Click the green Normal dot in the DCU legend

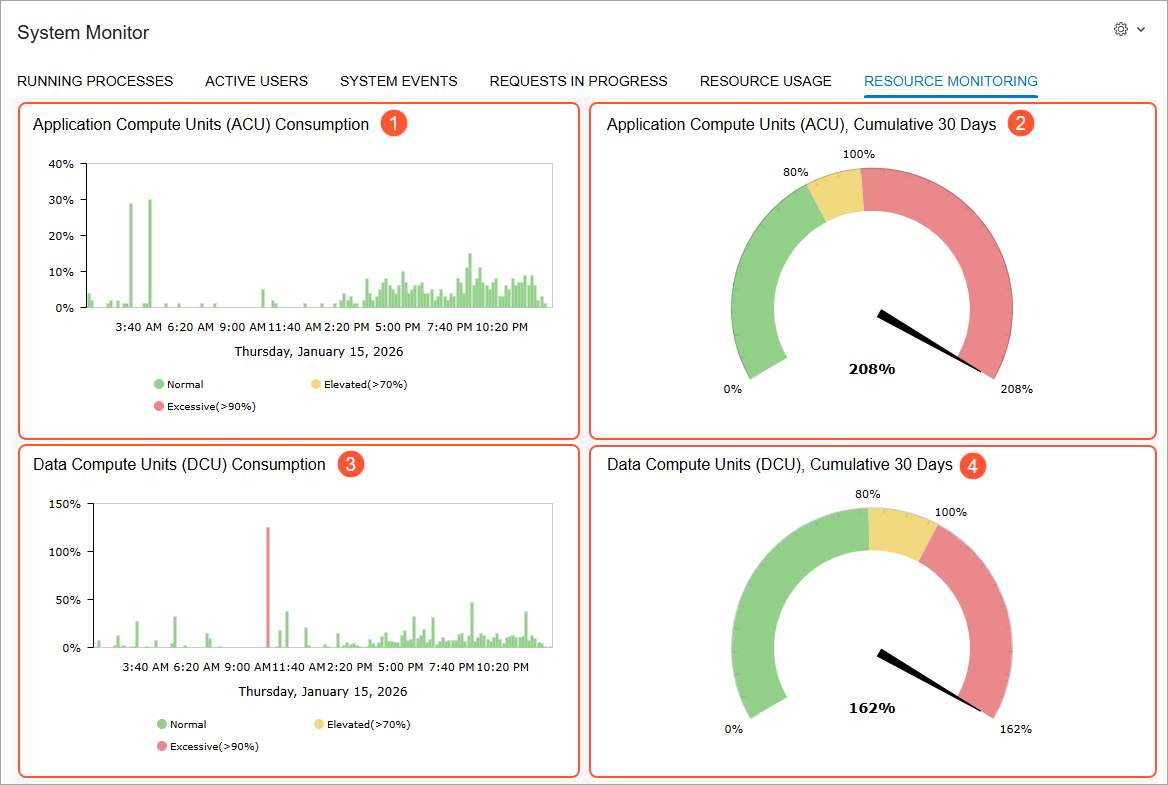tap(161, 724)
